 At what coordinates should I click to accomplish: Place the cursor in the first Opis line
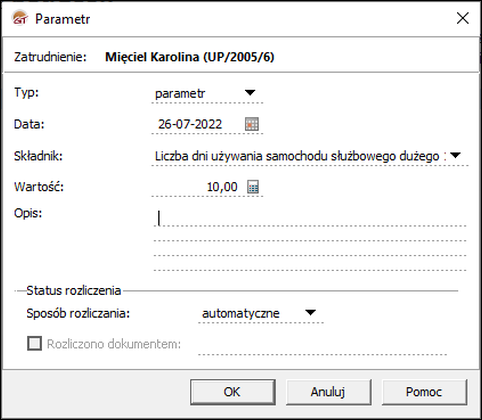click(x=310, y=219)
